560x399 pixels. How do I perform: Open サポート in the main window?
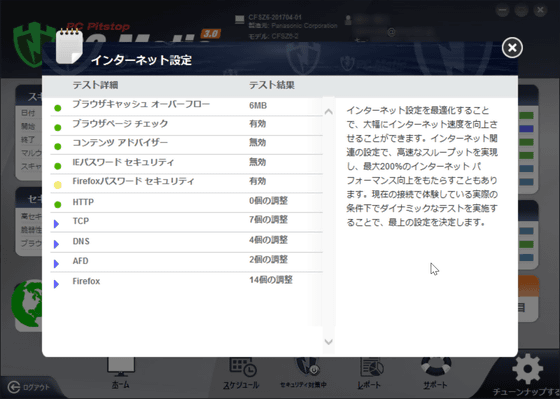click(435, 373)
